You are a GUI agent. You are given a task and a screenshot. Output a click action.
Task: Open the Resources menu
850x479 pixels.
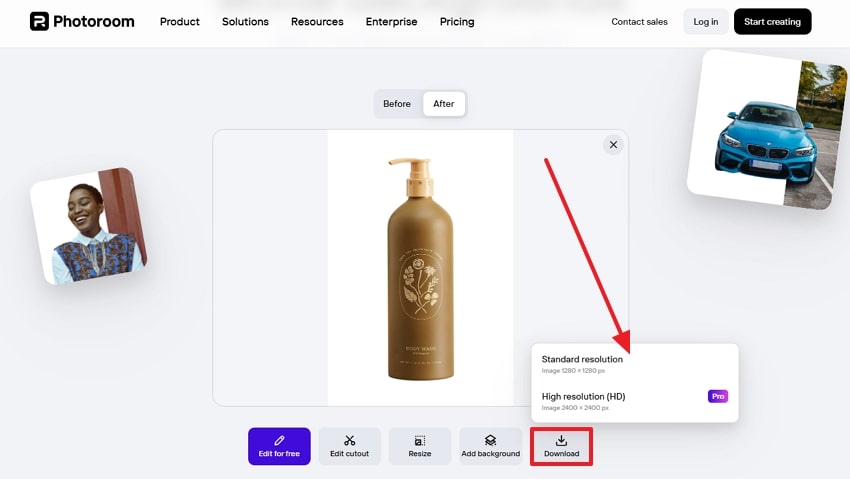317,22
